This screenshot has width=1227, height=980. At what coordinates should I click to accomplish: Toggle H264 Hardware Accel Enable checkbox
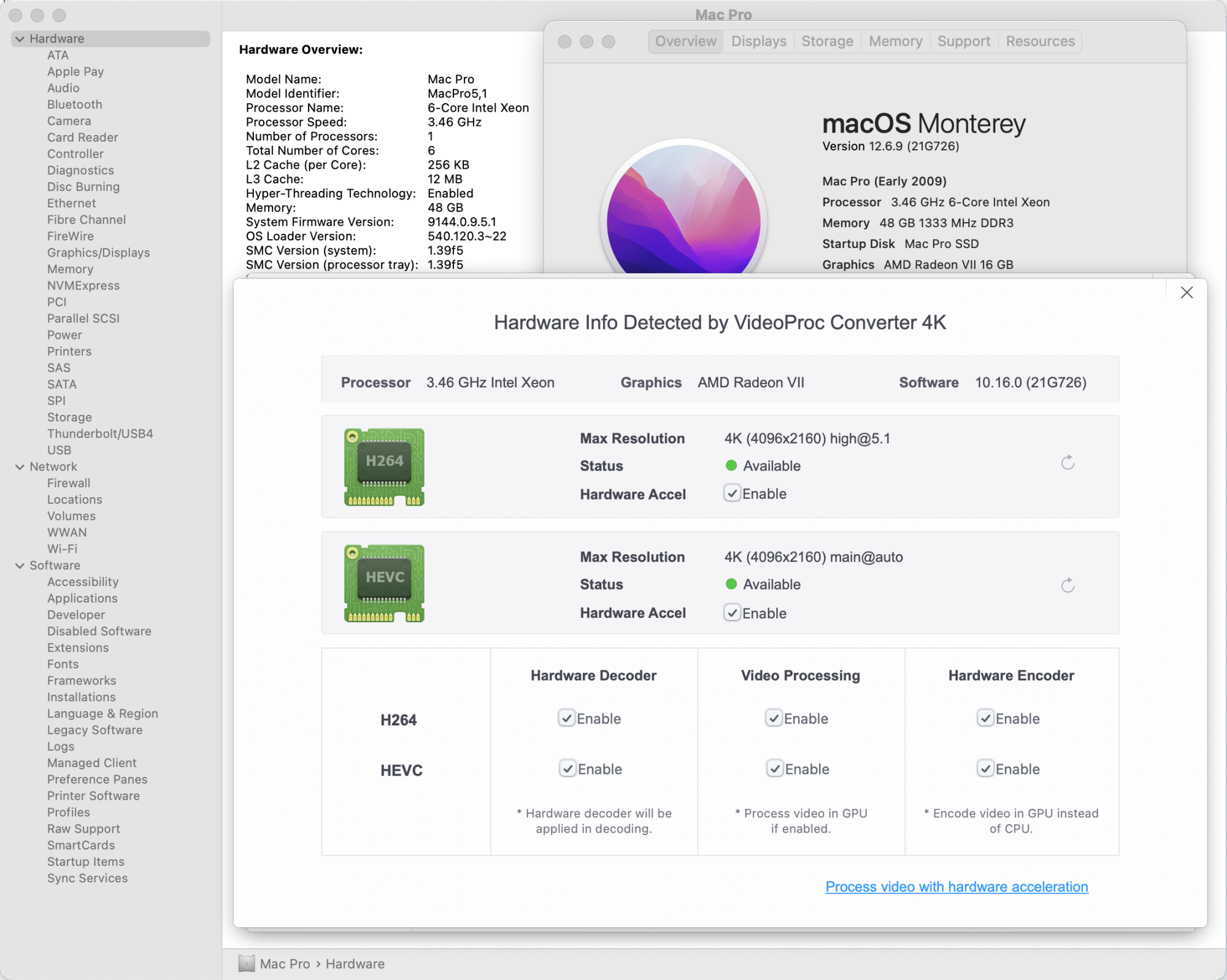point(732,493)
